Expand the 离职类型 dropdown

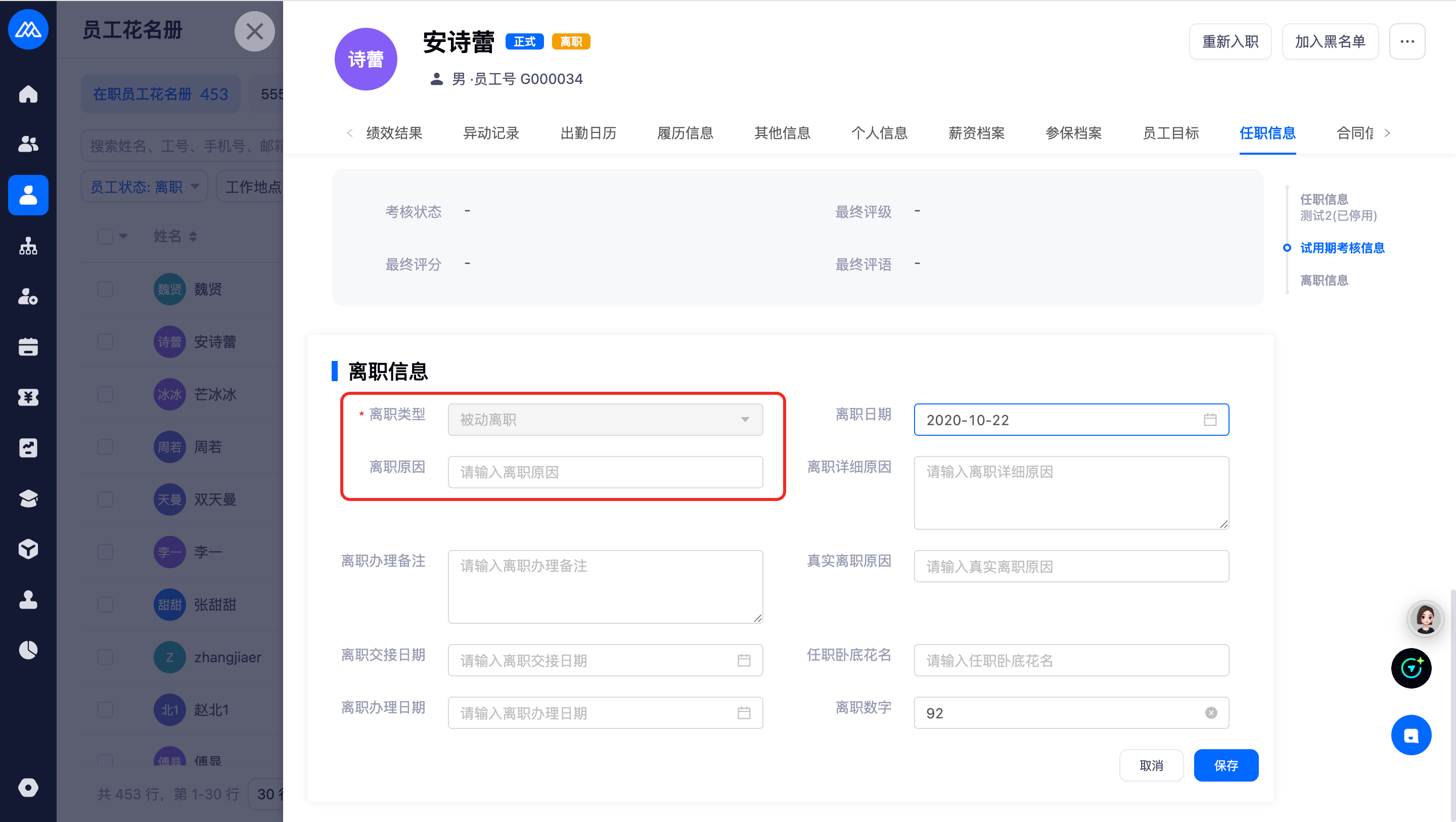coord(605,420)
